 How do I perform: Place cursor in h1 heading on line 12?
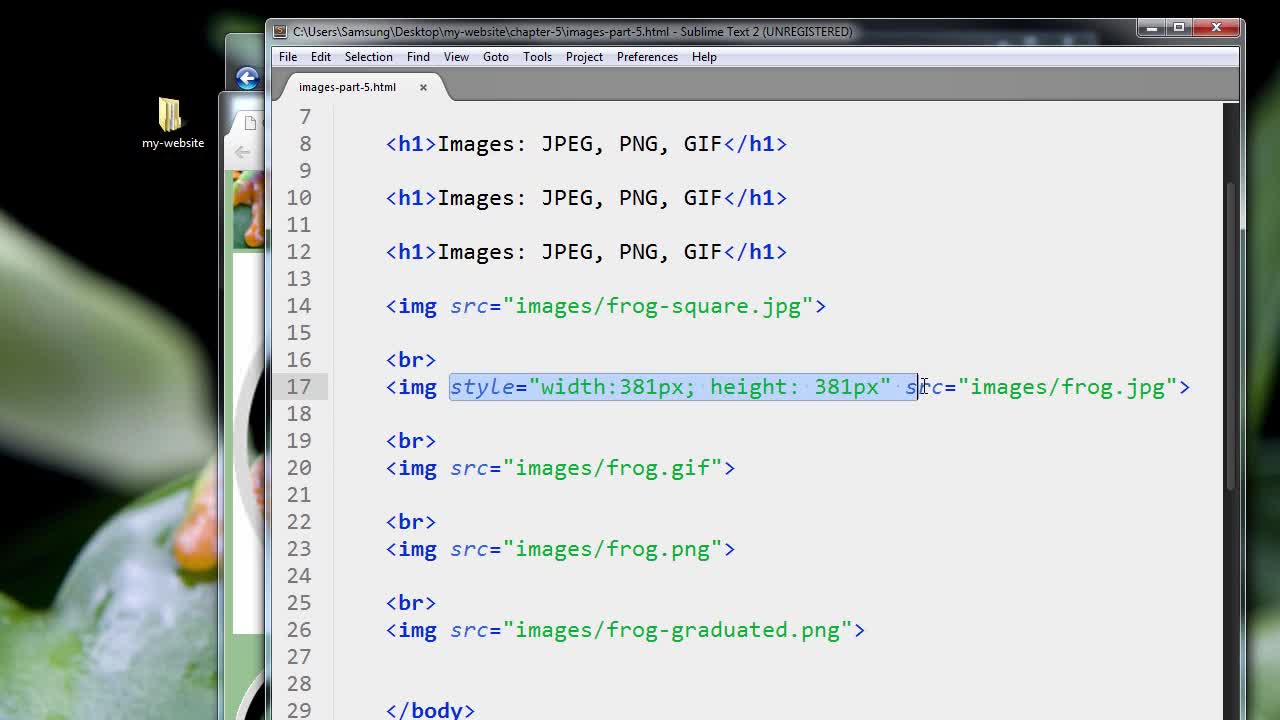point(586,252)
